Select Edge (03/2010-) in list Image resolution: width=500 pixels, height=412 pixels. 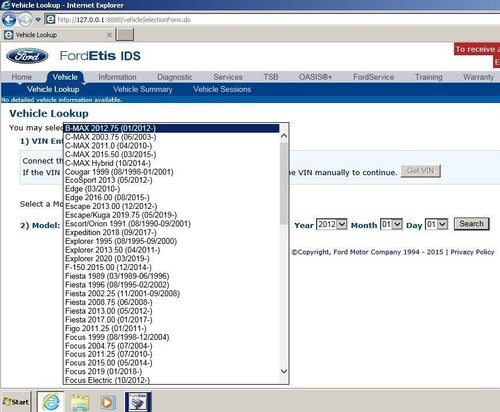172,189
